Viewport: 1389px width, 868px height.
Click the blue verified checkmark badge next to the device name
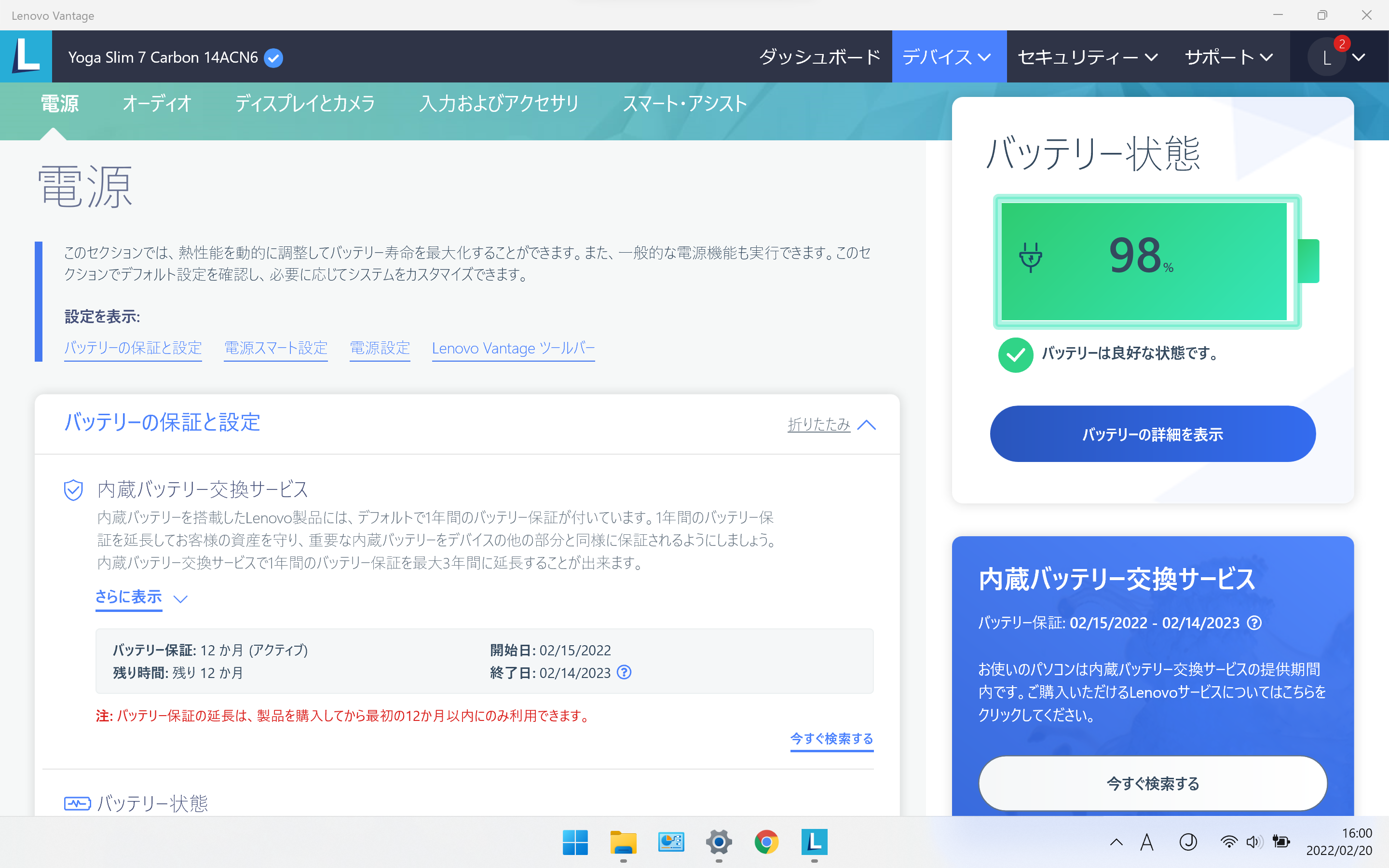pyautogui.click(x=273, y=57)
